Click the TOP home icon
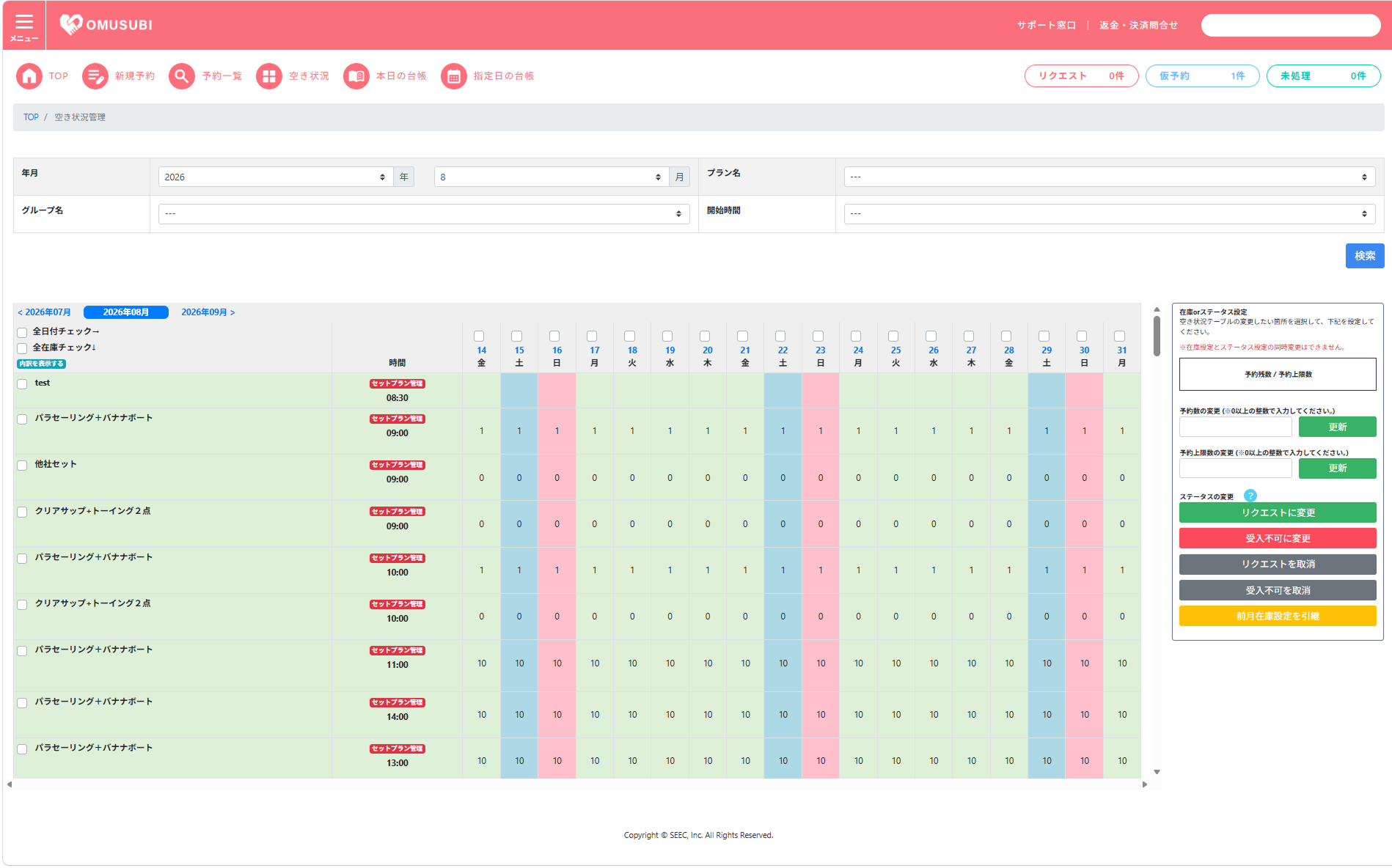Image resolution: width=1392 pixels, height=868 pixels. pyautogui.click(x=29, y=76)
